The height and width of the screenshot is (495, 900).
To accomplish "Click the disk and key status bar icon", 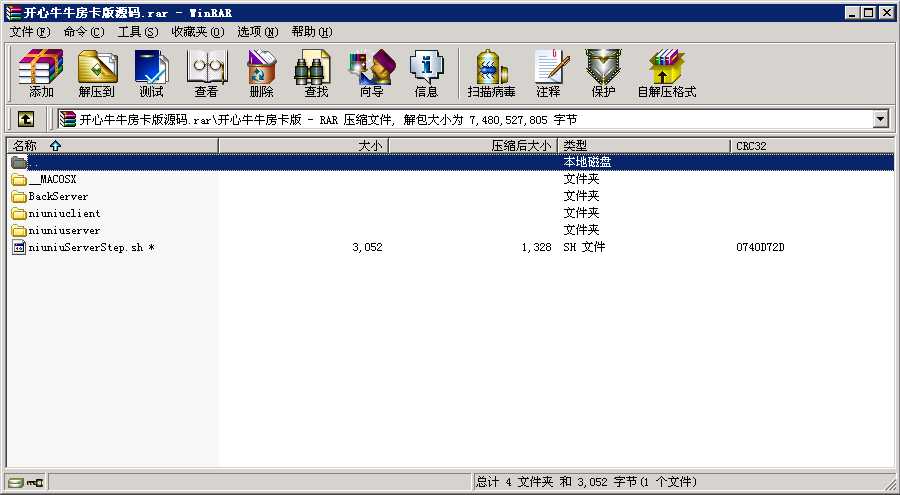I will click(x=26, y=482).
